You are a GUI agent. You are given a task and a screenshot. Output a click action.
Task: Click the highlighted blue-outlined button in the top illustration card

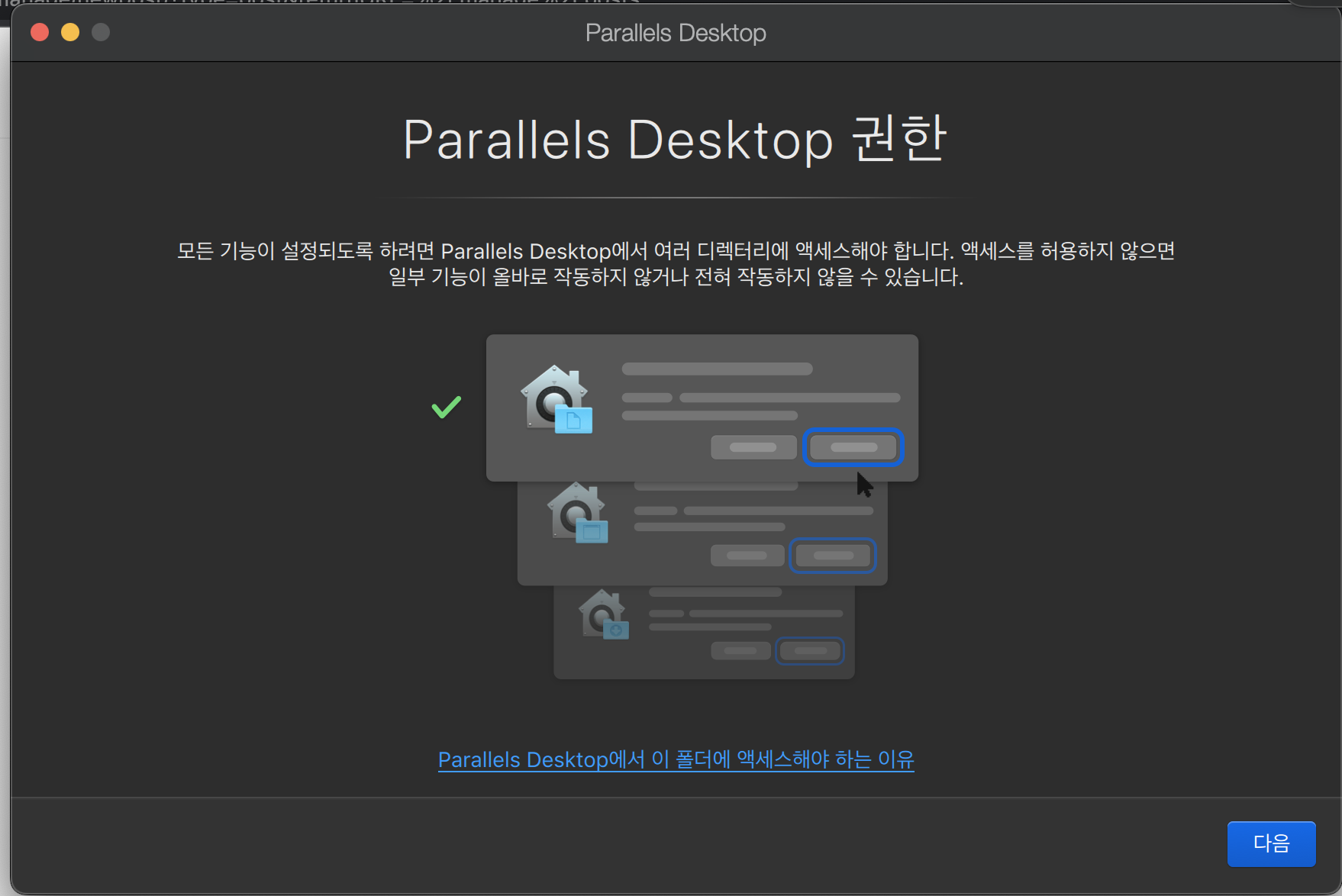click(853, 447)
